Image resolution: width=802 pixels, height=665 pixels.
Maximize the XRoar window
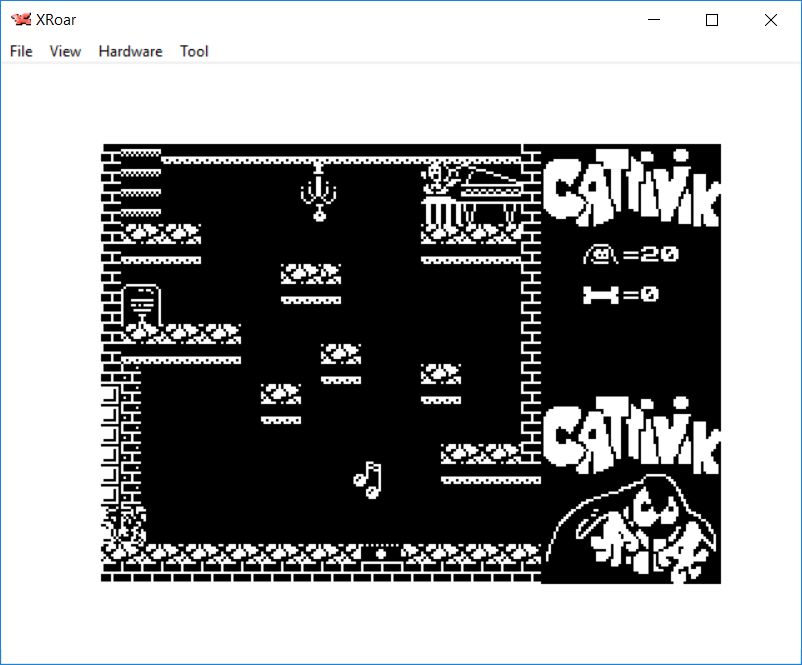tap(712, 20)
